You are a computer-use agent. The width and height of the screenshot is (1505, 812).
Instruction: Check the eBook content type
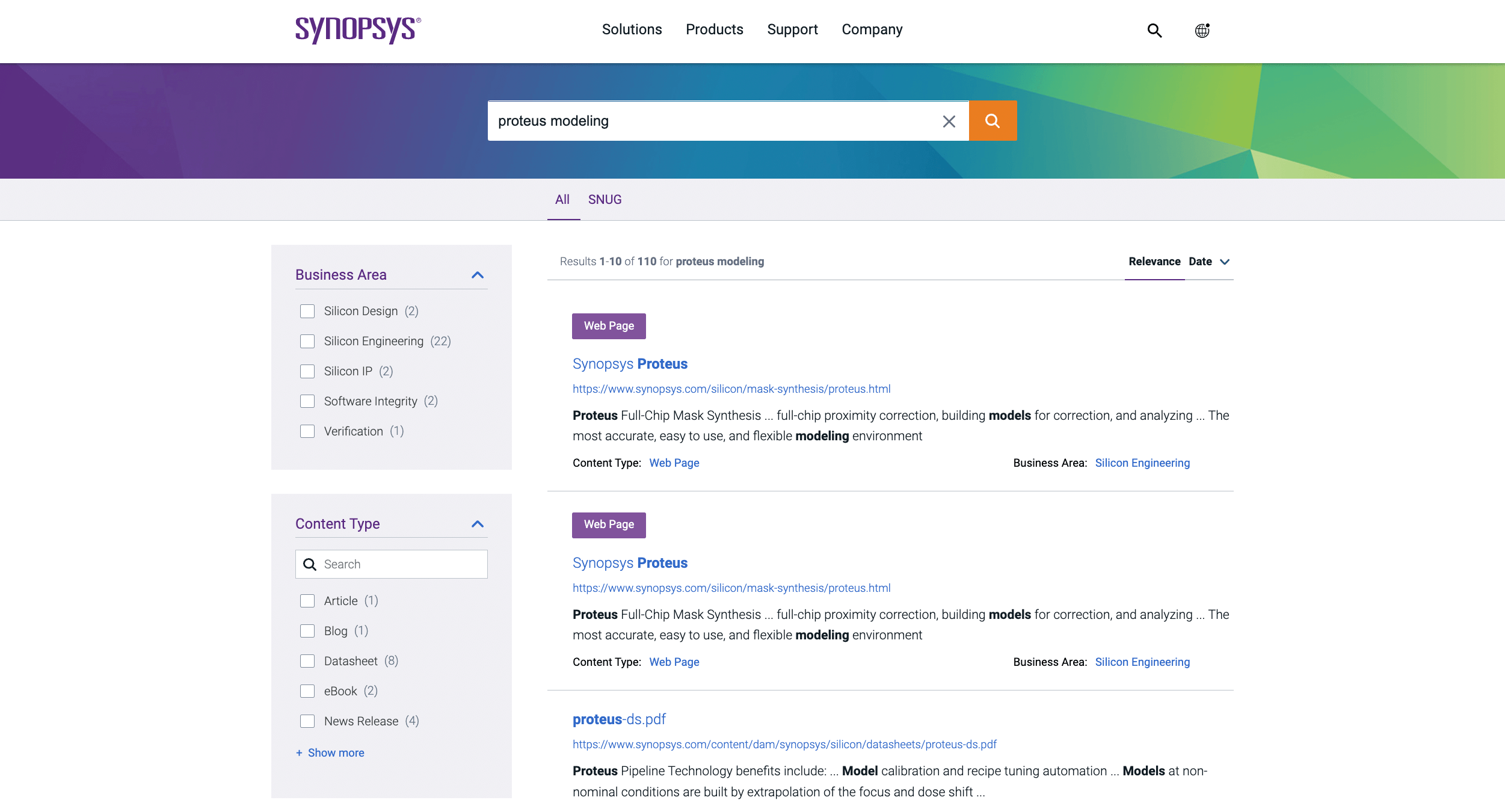pos(307,691)
